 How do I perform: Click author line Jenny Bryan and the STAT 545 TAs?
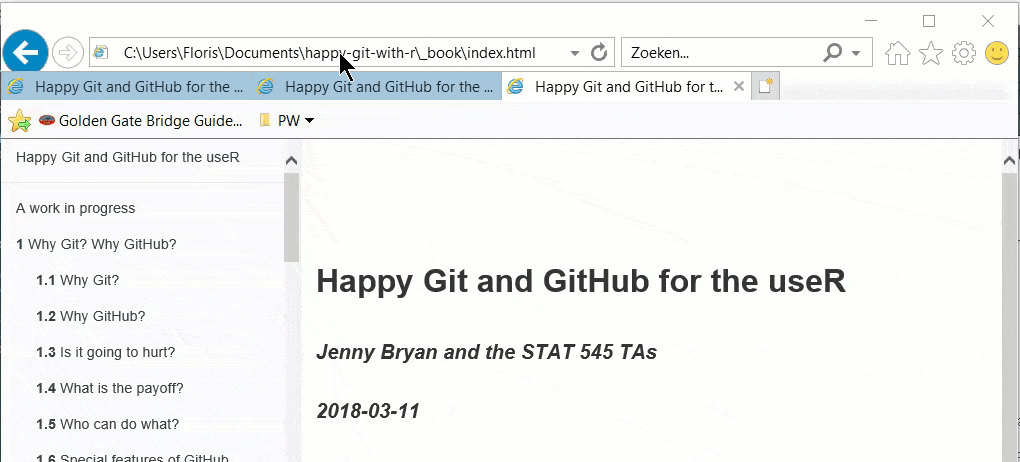[x=487, y=352]
